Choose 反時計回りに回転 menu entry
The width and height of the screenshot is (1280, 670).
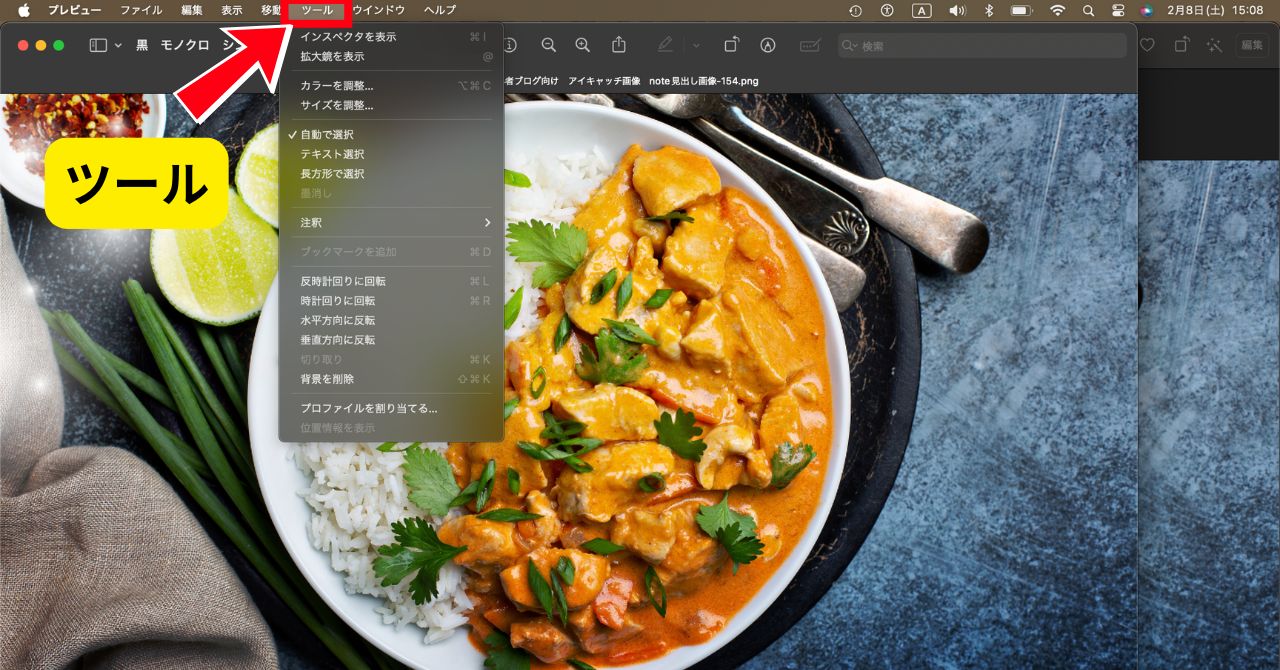(391, 281)
